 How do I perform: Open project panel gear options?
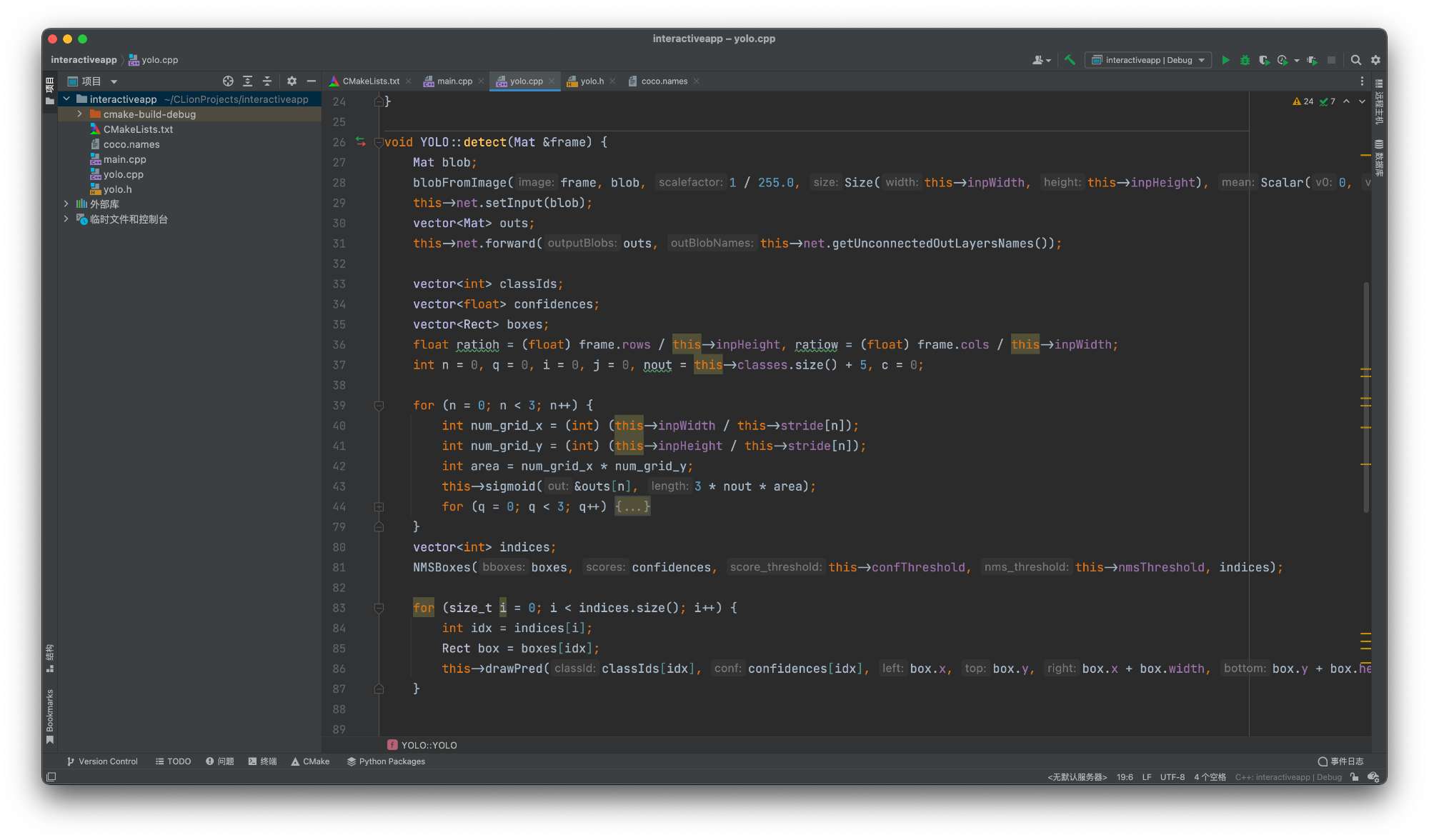pos(292,81)
